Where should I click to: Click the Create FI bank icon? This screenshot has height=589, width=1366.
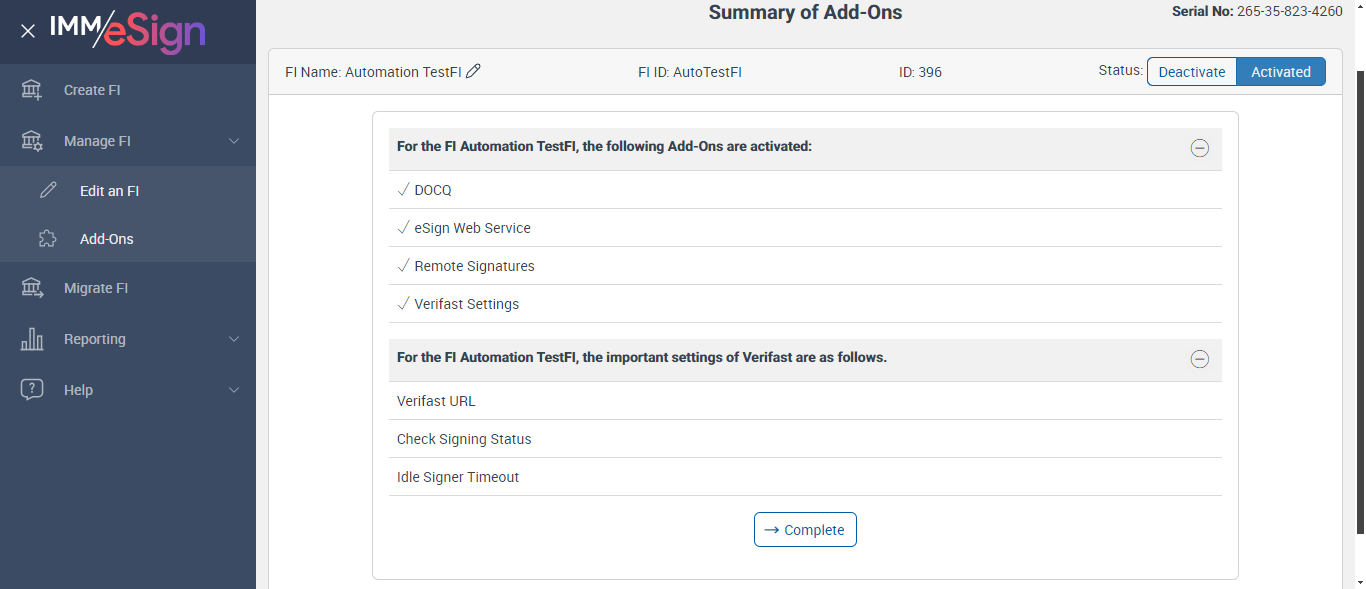pos(32,90)
